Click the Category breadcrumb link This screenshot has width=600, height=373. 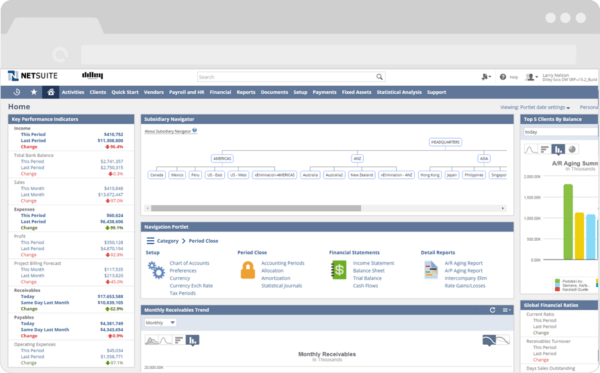point(168,241)
